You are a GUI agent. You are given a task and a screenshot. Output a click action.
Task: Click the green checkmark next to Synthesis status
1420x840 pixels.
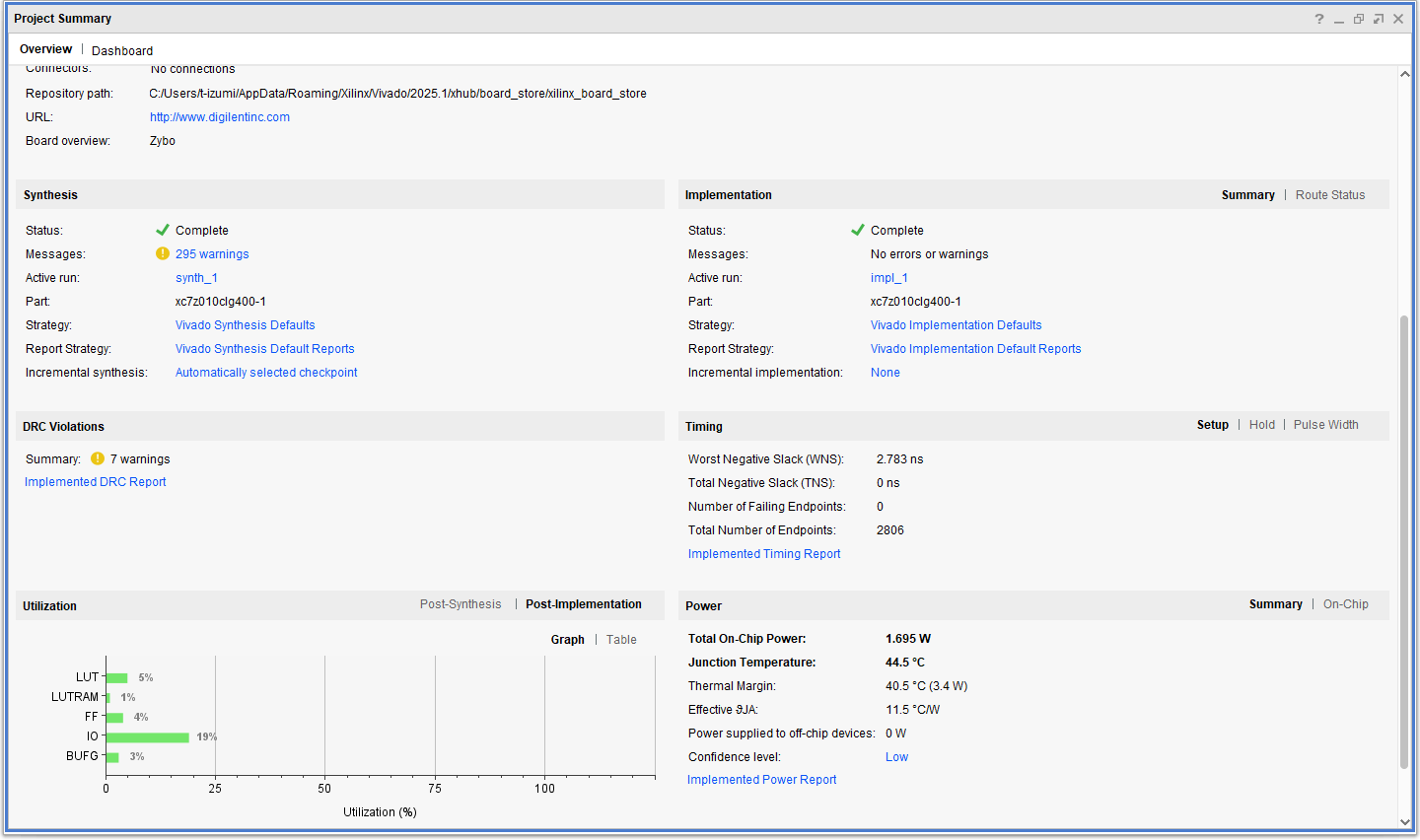tap(163, 231)
